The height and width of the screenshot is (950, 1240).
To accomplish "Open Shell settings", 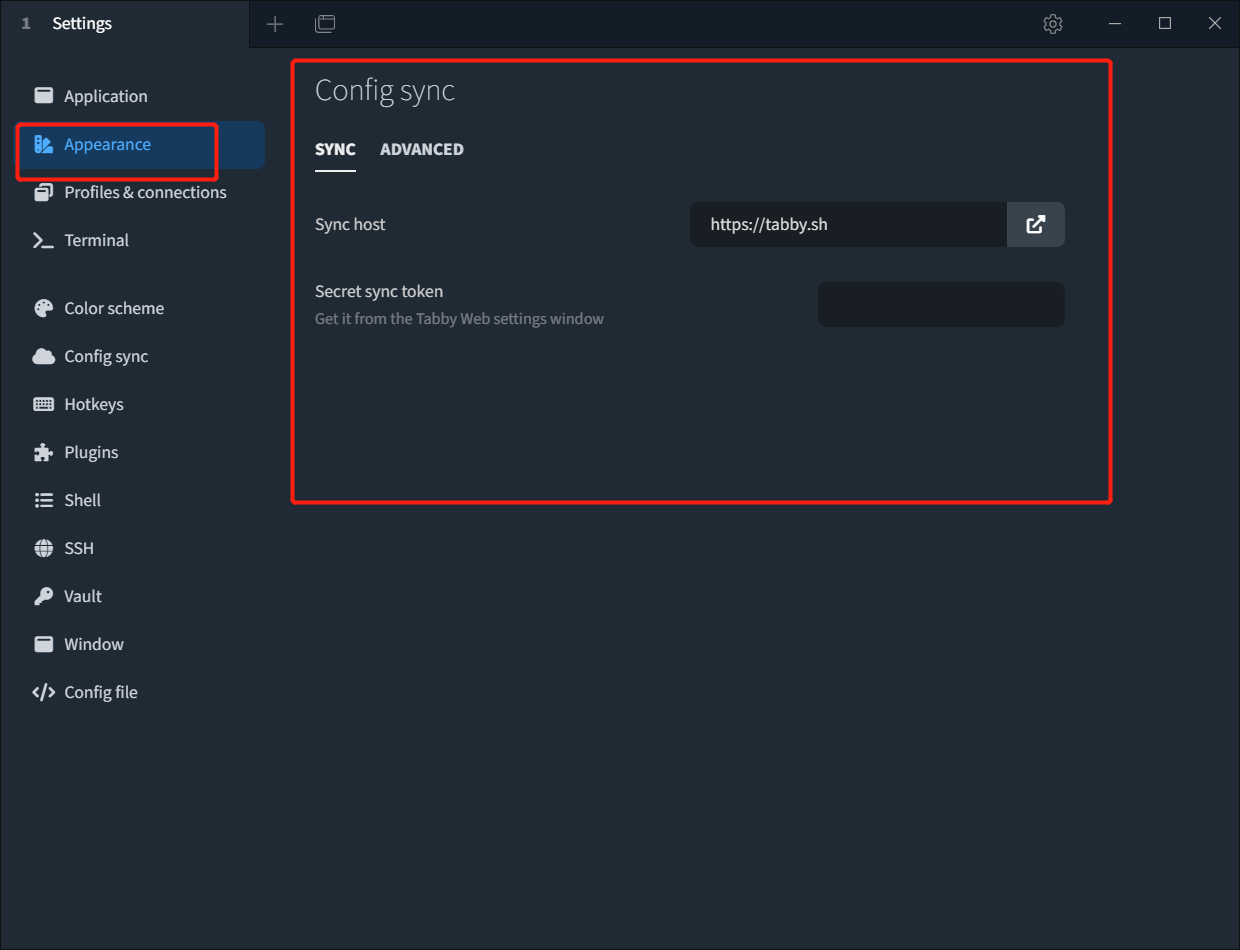I will [x=81, y=500].
